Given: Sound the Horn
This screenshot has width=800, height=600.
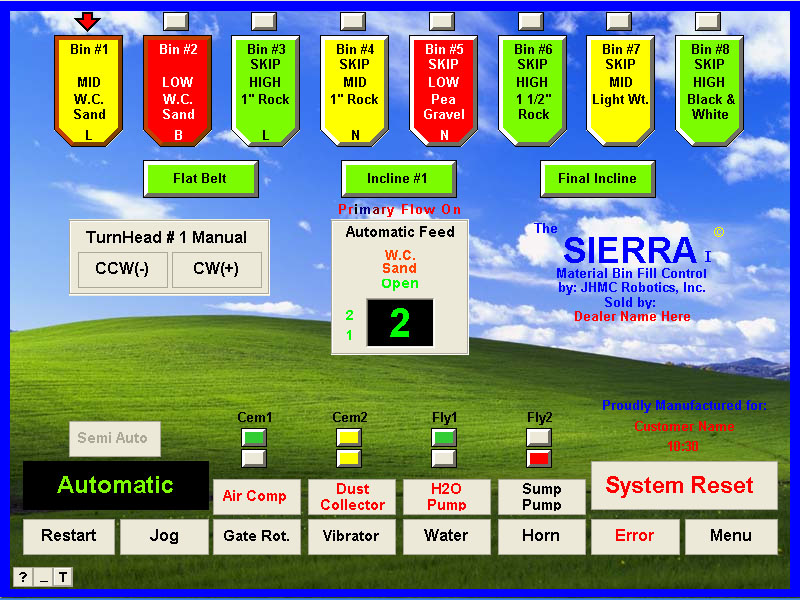Looking at the screenshot, I should pyautogui.click(x=540, y=536).
